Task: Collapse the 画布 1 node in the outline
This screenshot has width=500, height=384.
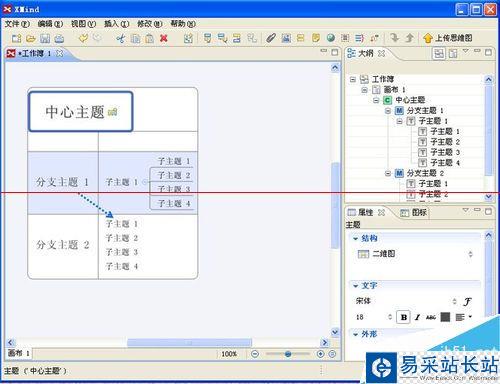Action: 365,90
